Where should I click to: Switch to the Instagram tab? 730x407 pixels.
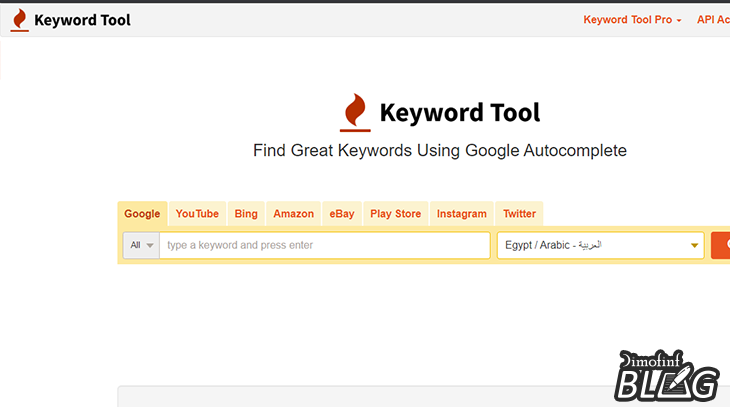click(461, 214)
